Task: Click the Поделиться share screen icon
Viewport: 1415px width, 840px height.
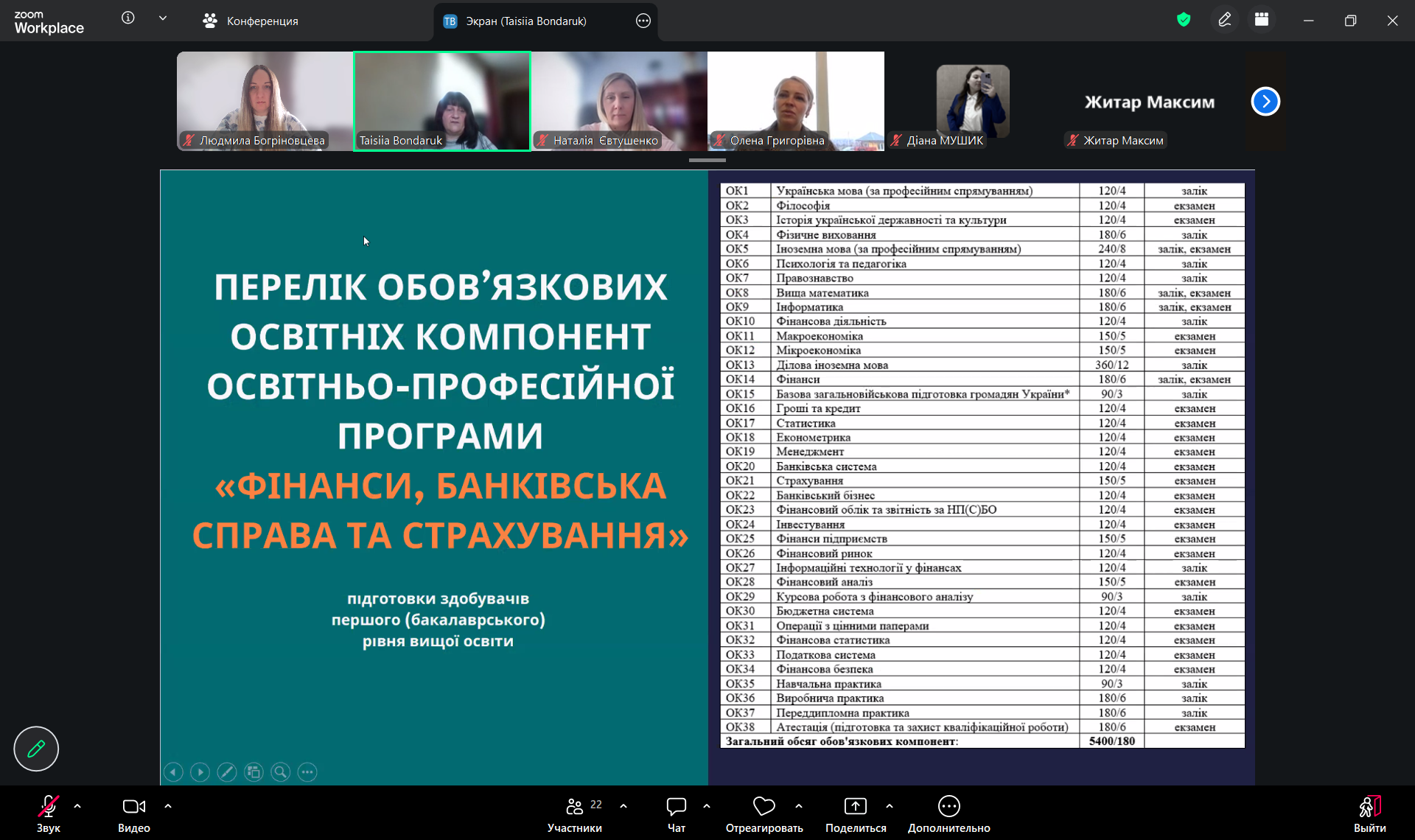Action: [855, 807]
